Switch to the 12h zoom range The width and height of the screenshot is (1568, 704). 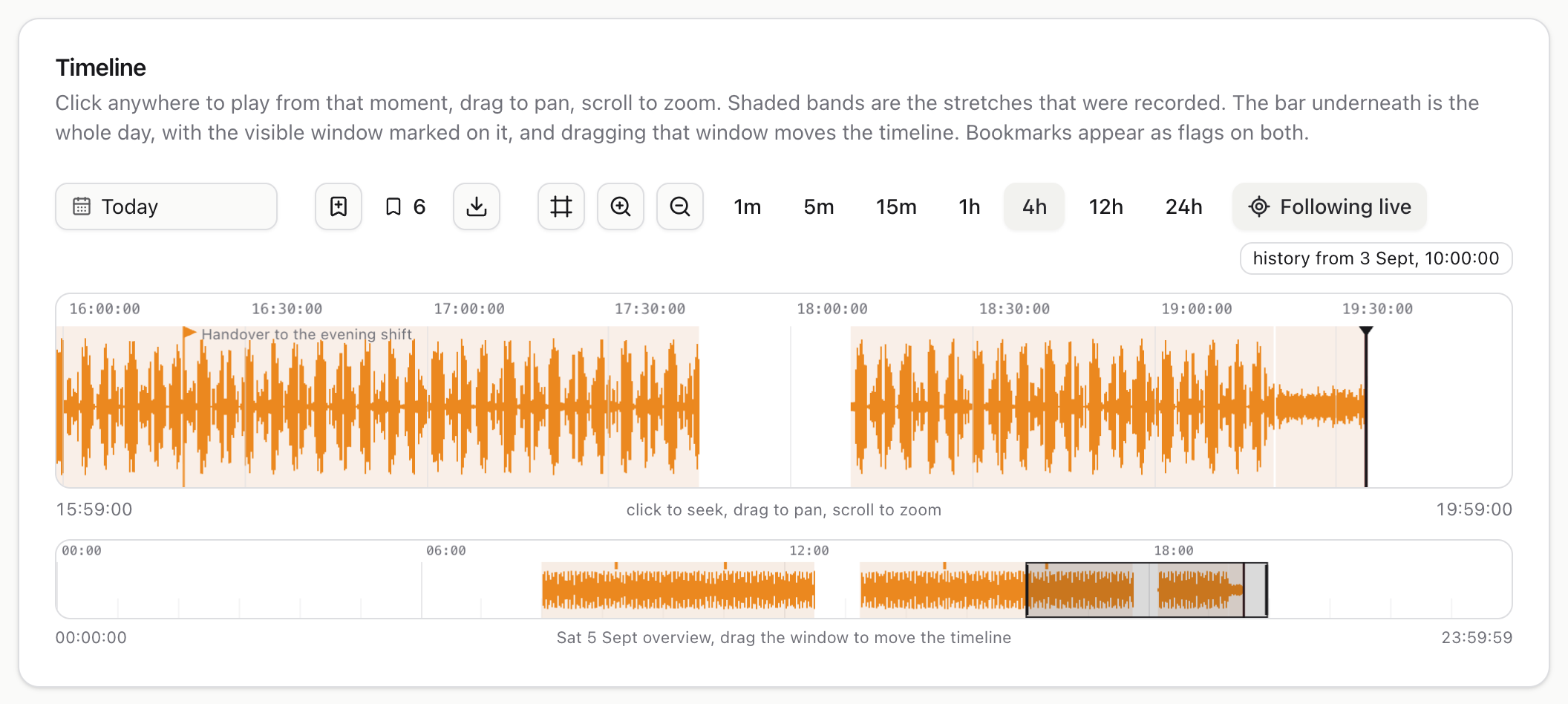point(1106,206)
